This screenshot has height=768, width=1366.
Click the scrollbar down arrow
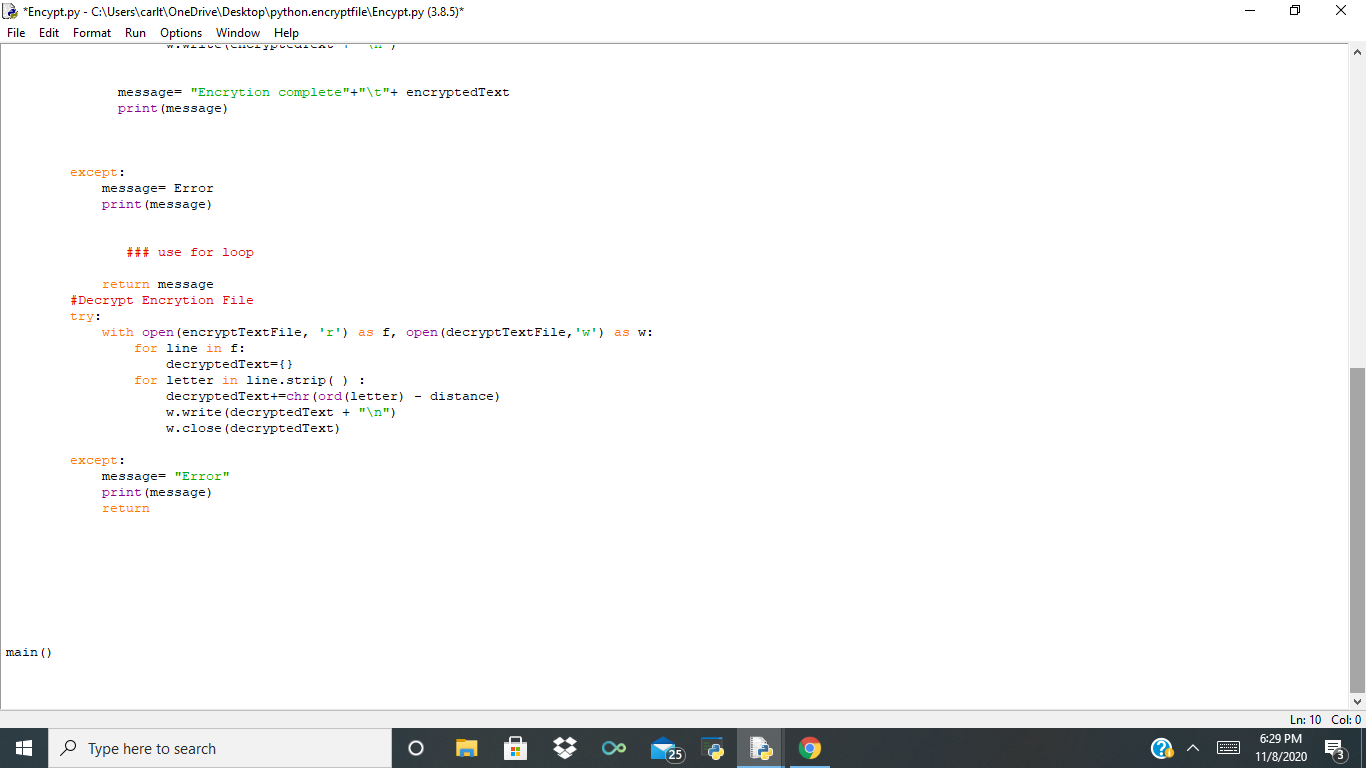coord(1358,701)
